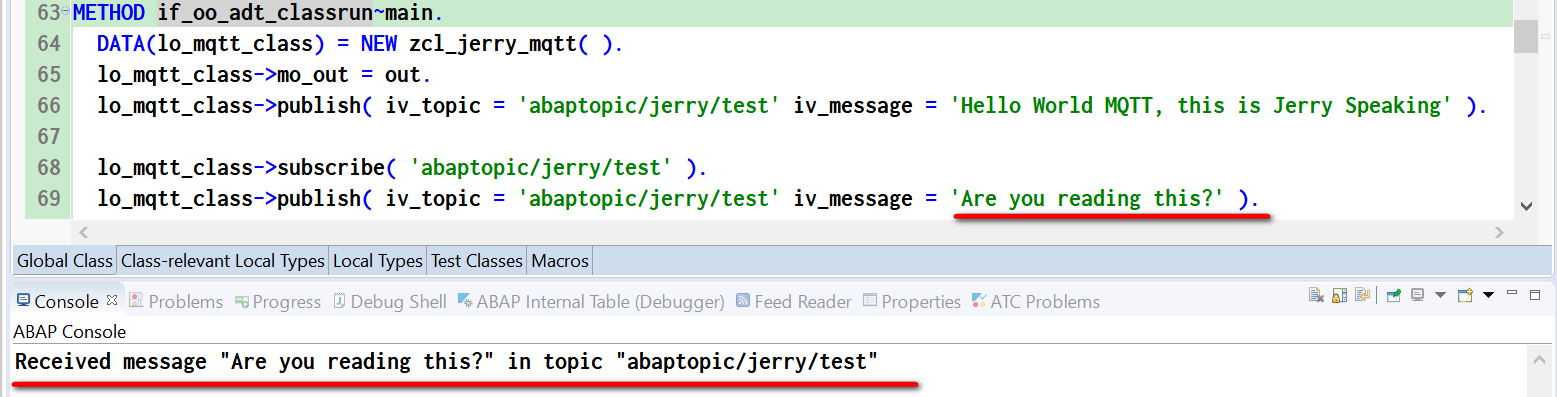Clear the ABAP console output
1557x397 pixels.
1316,295
